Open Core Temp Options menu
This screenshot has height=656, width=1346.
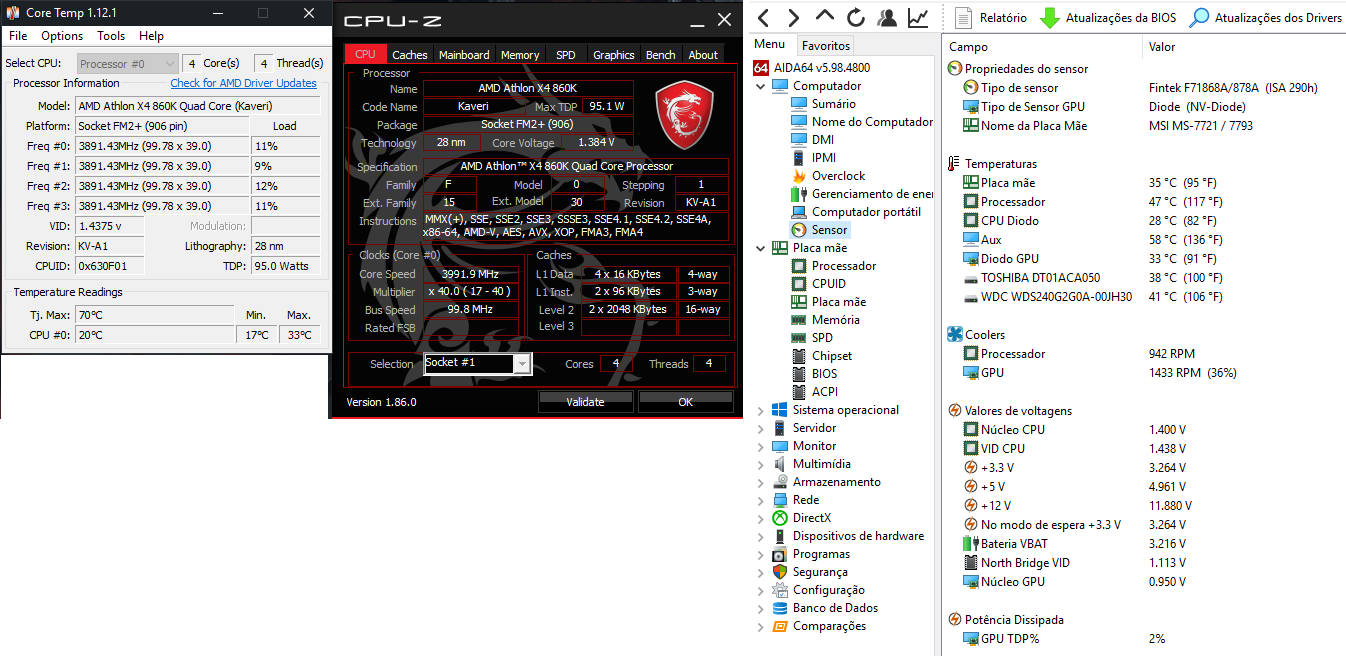62,36
